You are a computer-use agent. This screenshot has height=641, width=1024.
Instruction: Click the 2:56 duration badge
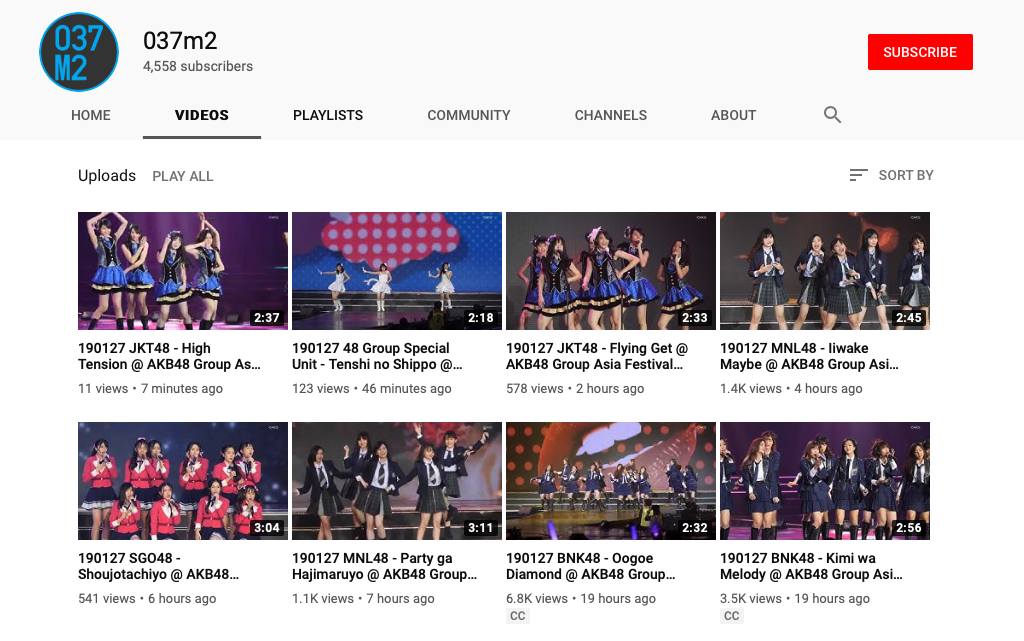coord(909,528)
